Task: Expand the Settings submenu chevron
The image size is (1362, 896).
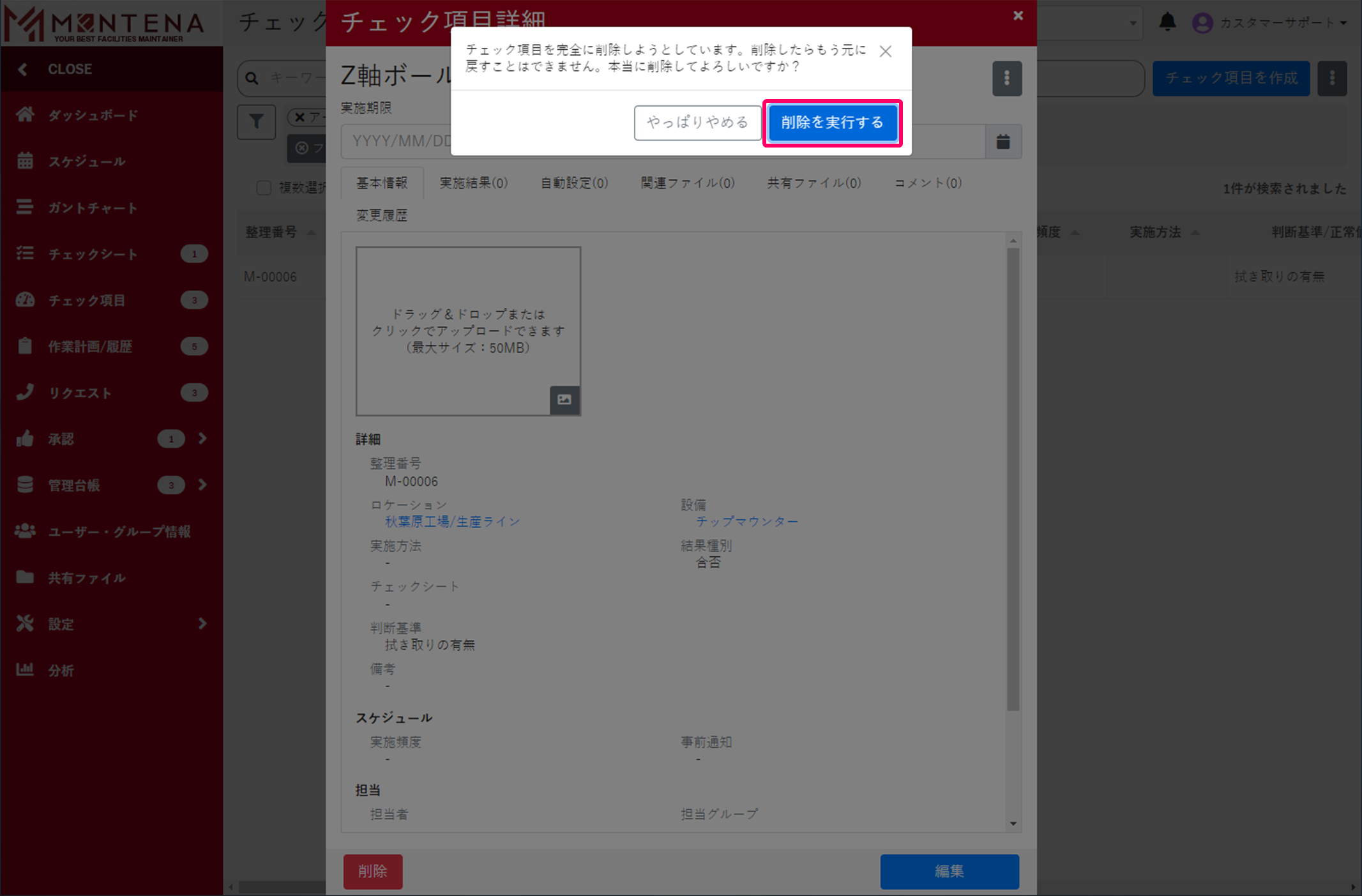Action: click(202, 623)
